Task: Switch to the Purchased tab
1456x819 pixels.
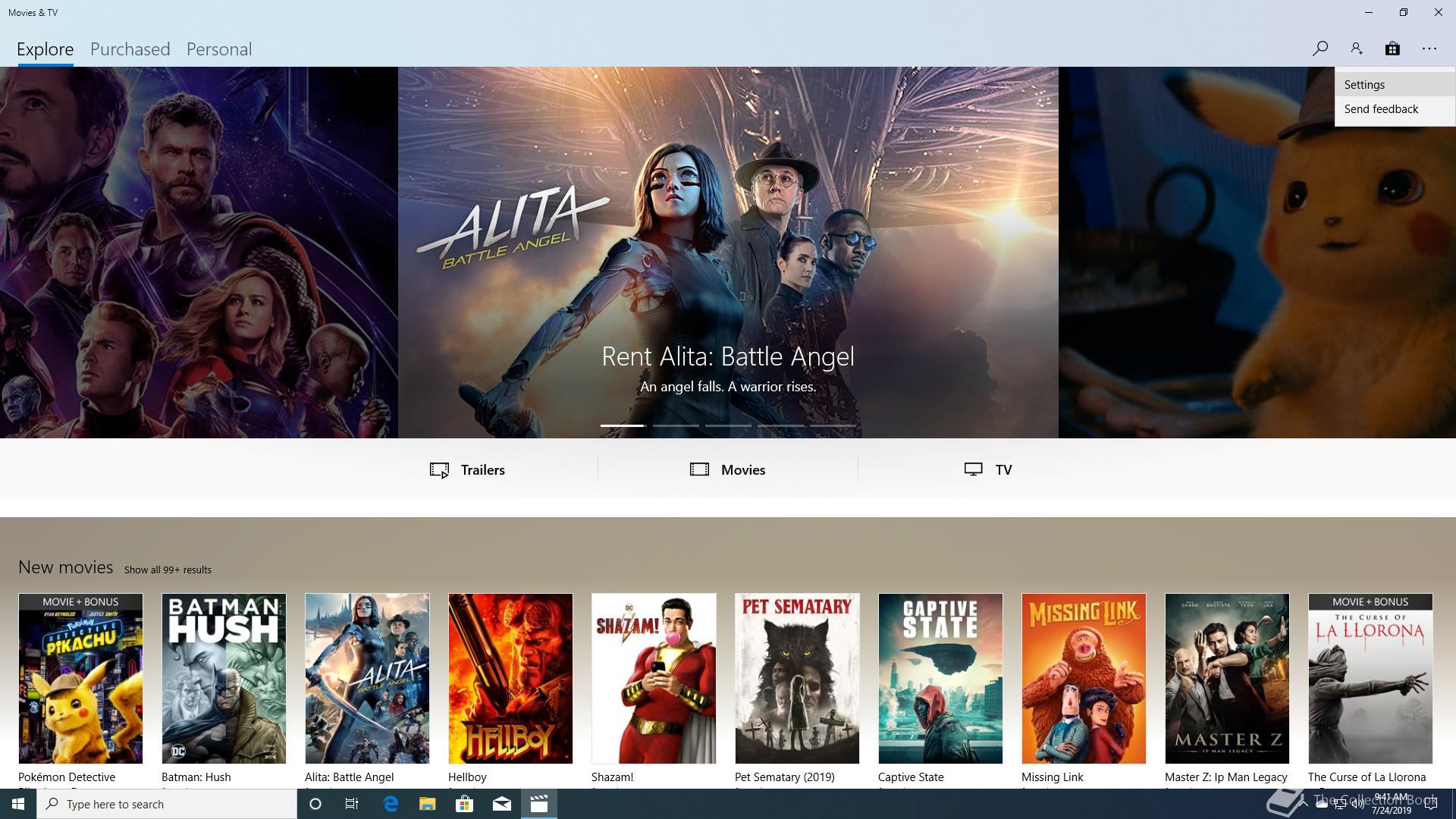Action: click(x=130, y=49)
